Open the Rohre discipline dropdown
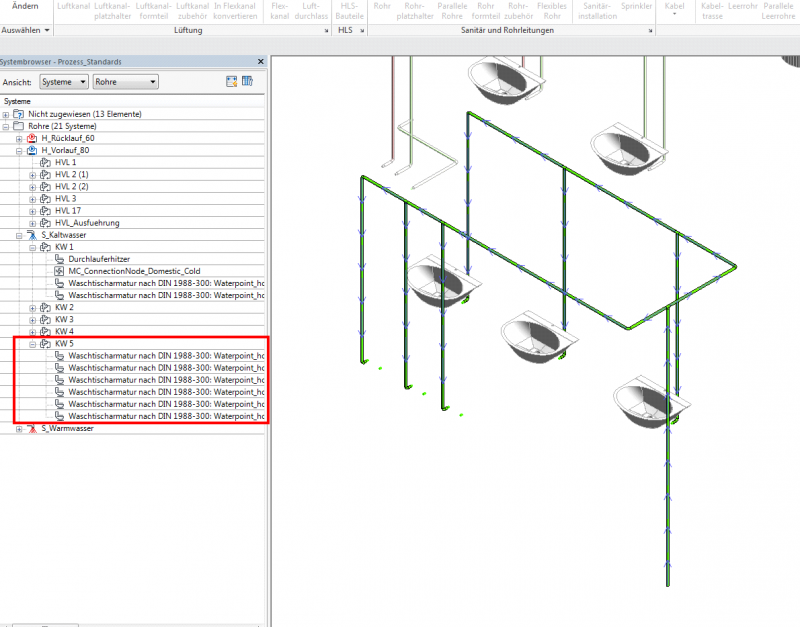This screenshot has height=627, width=800. 125,82
